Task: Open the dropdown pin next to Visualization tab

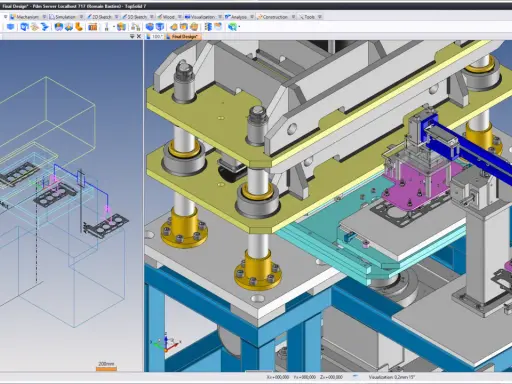Action: click(x=220, y=17)
